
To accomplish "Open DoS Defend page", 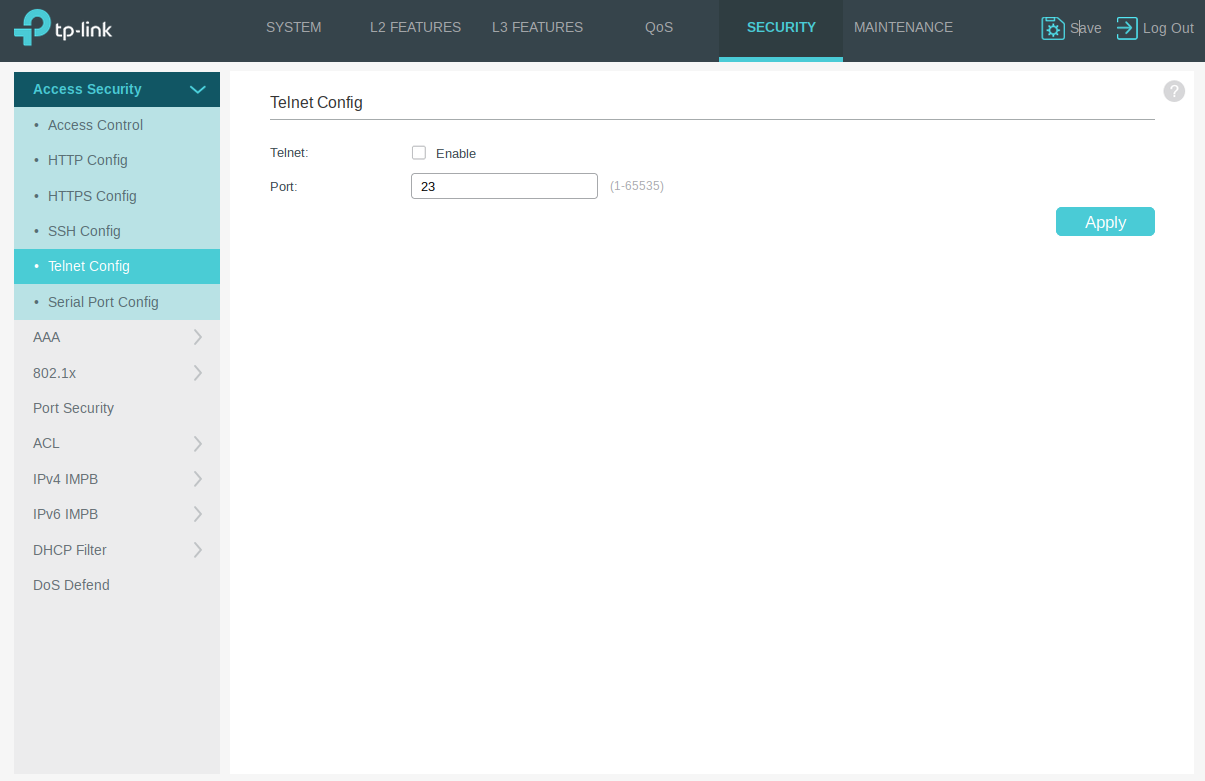I will tap(117, 585).
